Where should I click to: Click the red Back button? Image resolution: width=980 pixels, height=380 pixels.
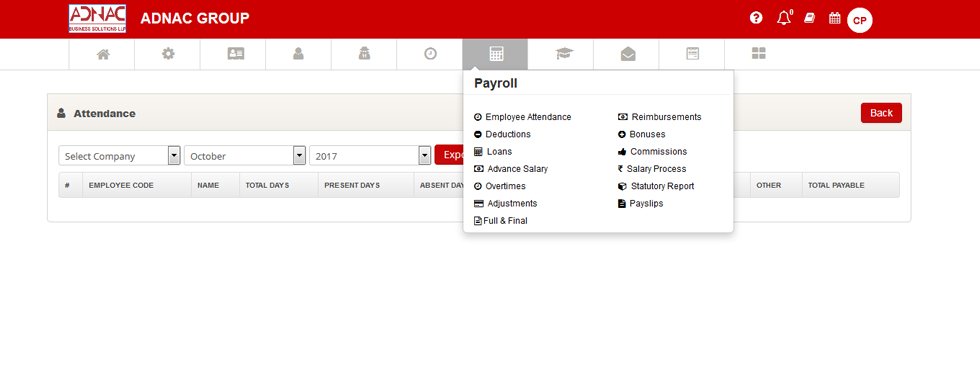[881, 112]
